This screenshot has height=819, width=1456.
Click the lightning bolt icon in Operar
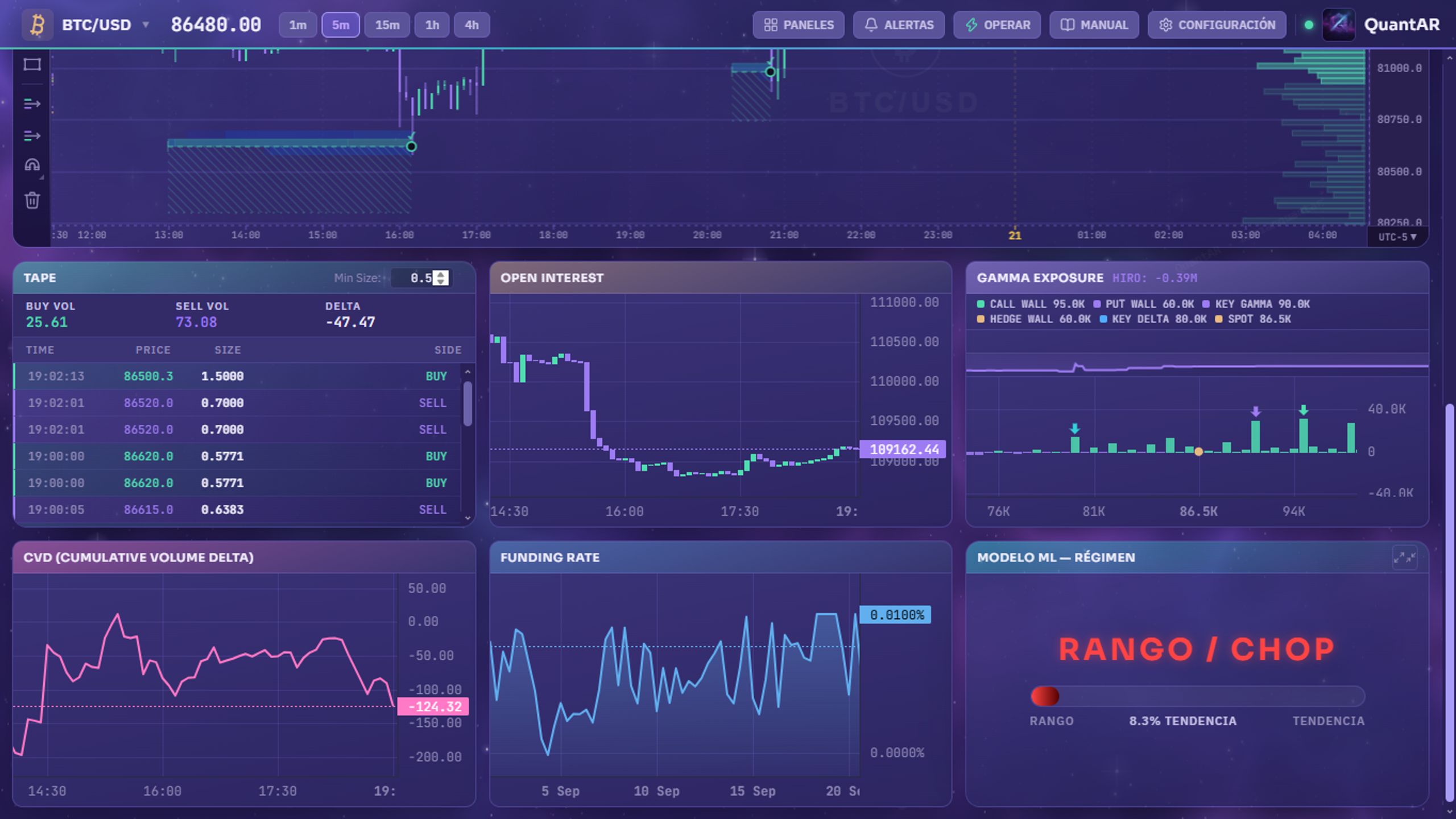click(x=971, y=25)
